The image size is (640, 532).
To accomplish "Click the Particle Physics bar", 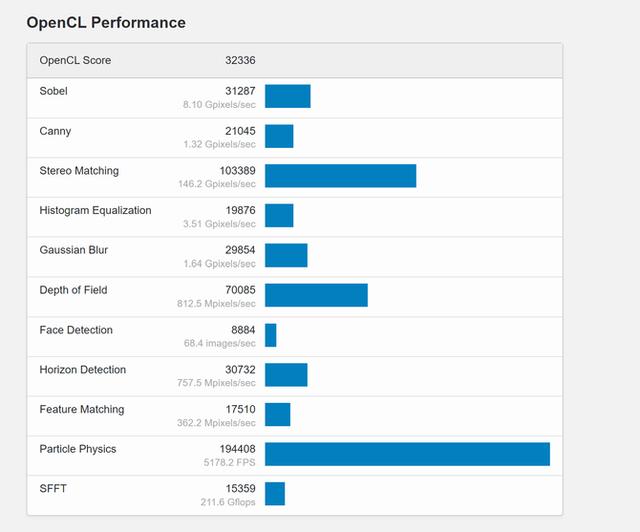I will point(407,454).
